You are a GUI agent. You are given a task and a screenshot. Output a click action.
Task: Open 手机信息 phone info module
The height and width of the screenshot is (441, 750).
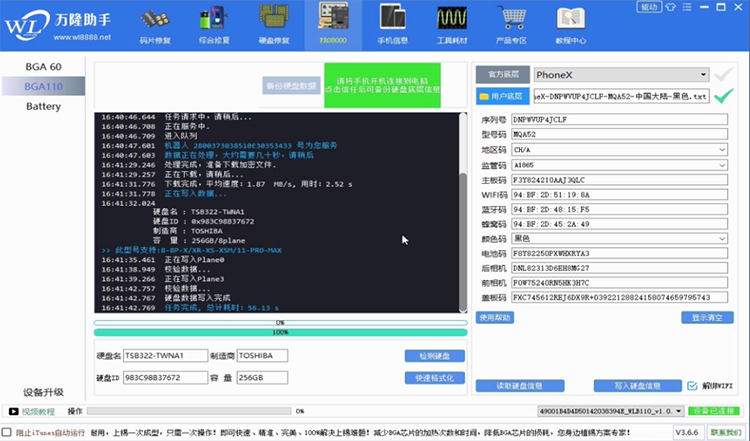(393, 25)
